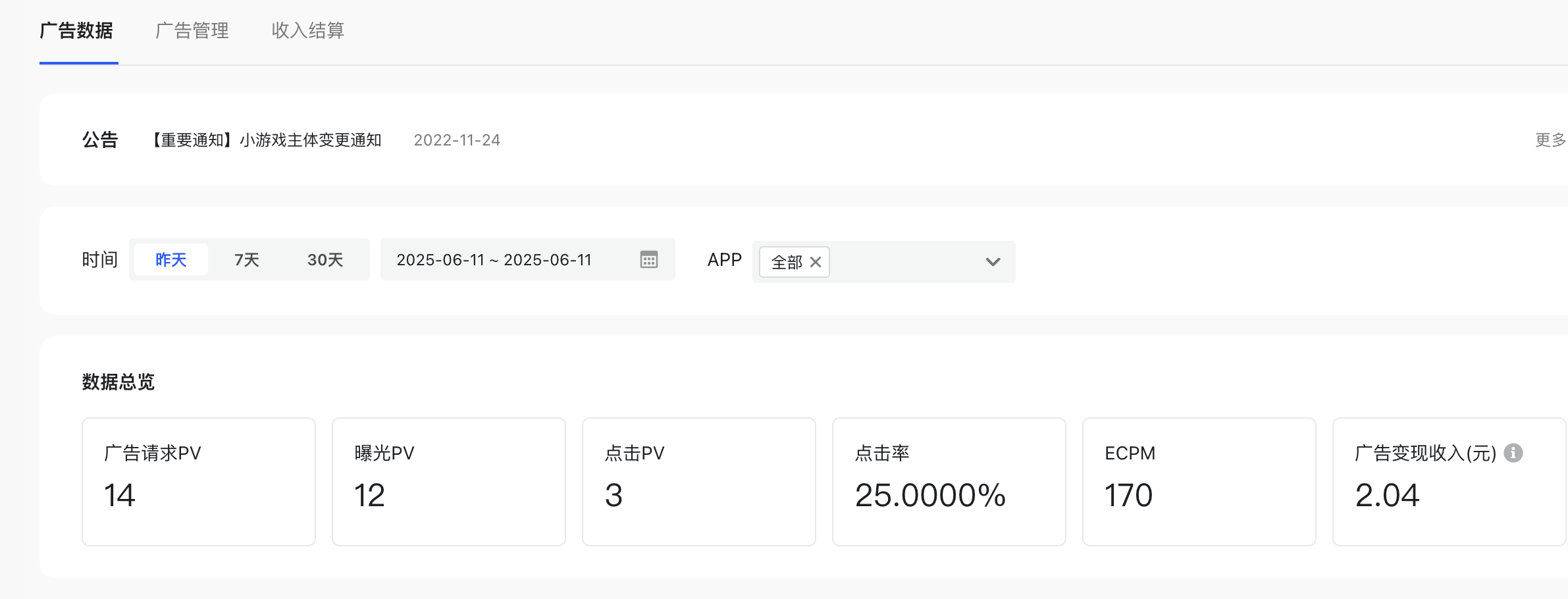Switch time range to 30天
The height and width of the screenshot is (599, 1568).
(325, 260)
